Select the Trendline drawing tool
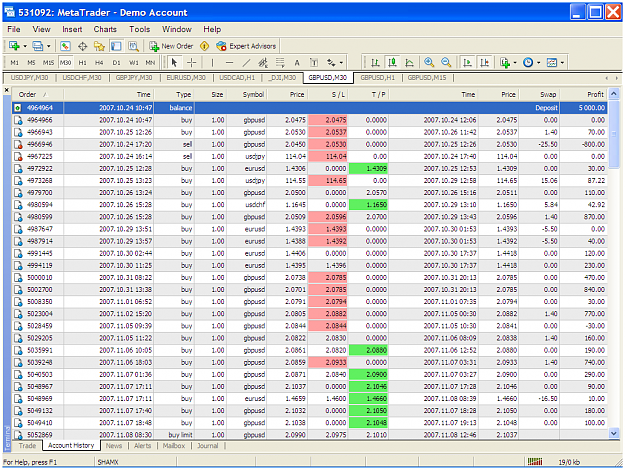The width and height of the screenshot is (625, 470). point(246,63)
